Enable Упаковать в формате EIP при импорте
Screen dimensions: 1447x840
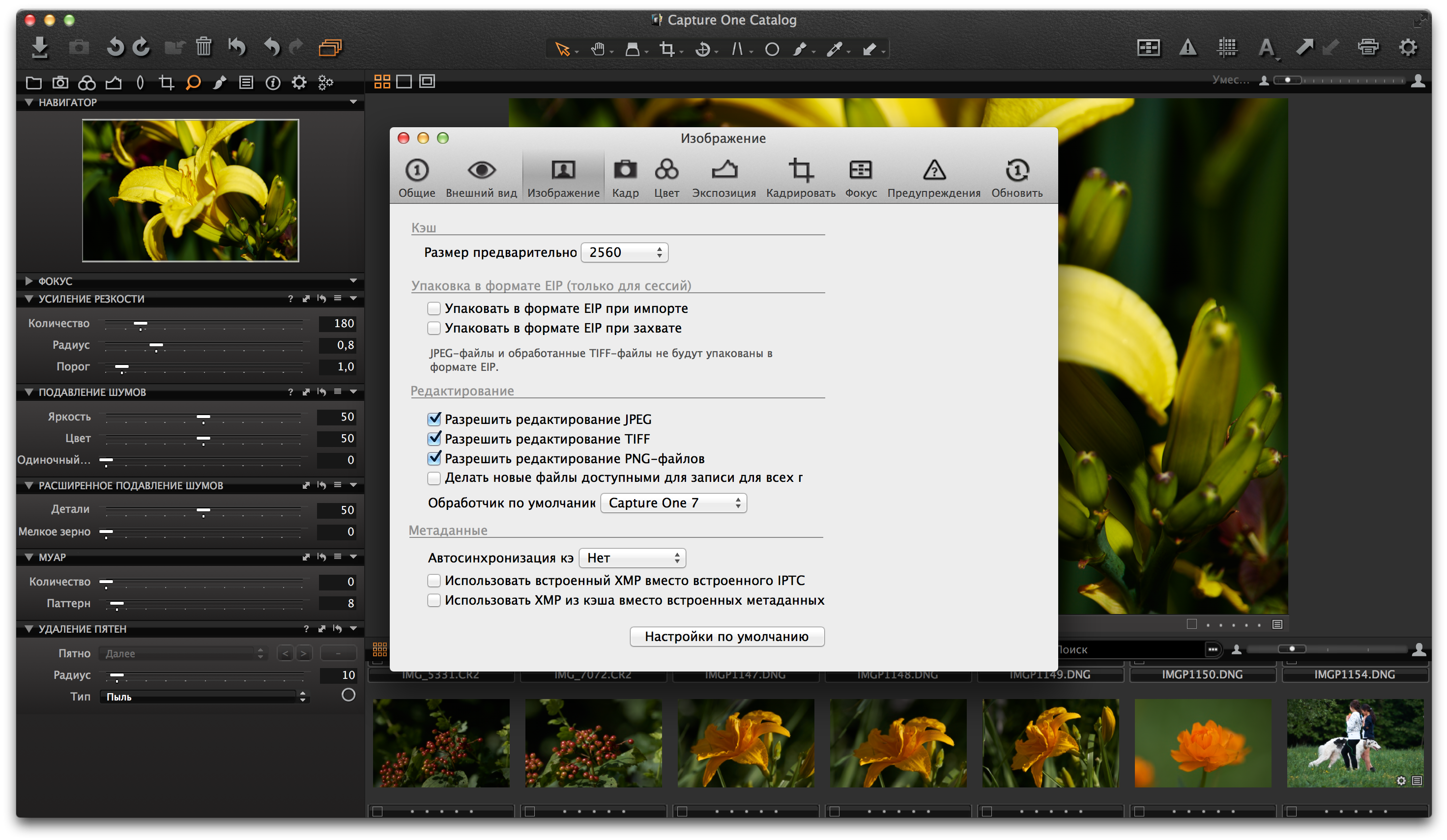pos(434,308)
